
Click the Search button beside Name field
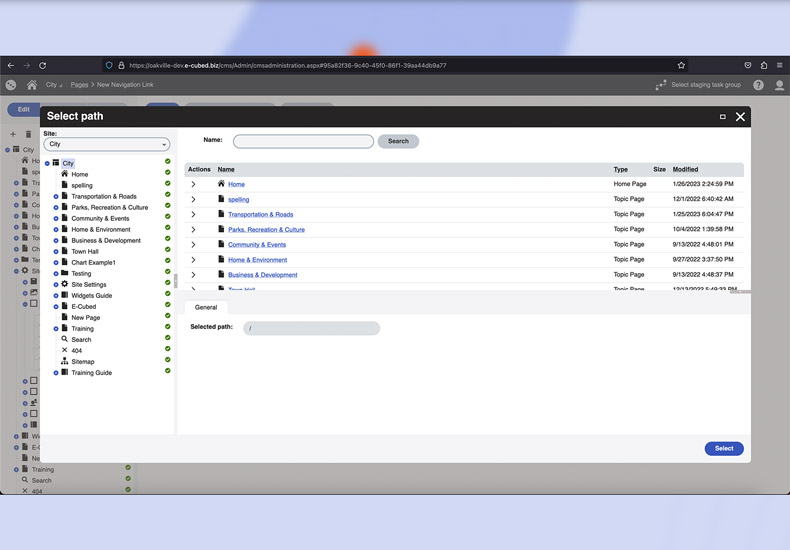point(398,141)
